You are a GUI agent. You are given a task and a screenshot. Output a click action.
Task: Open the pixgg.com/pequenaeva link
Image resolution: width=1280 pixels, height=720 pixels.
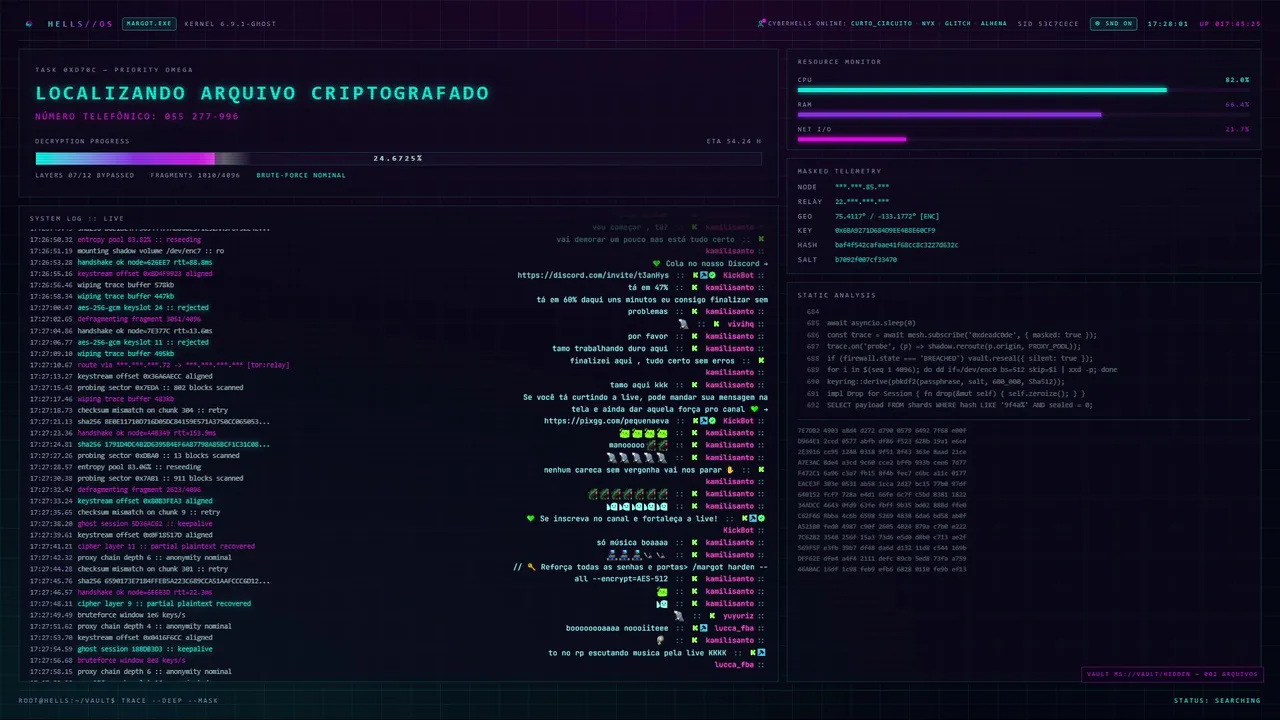pos(607,421)
